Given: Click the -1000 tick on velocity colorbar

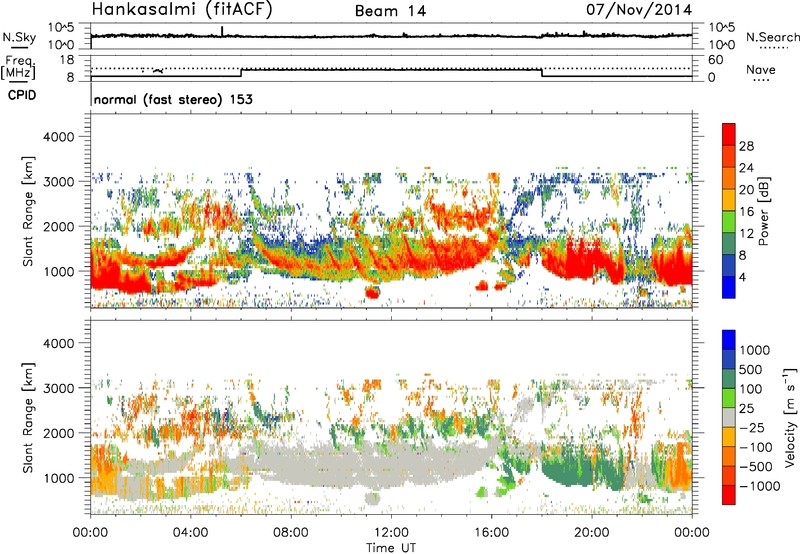Looking at the screenshot, I should [760, 486].
